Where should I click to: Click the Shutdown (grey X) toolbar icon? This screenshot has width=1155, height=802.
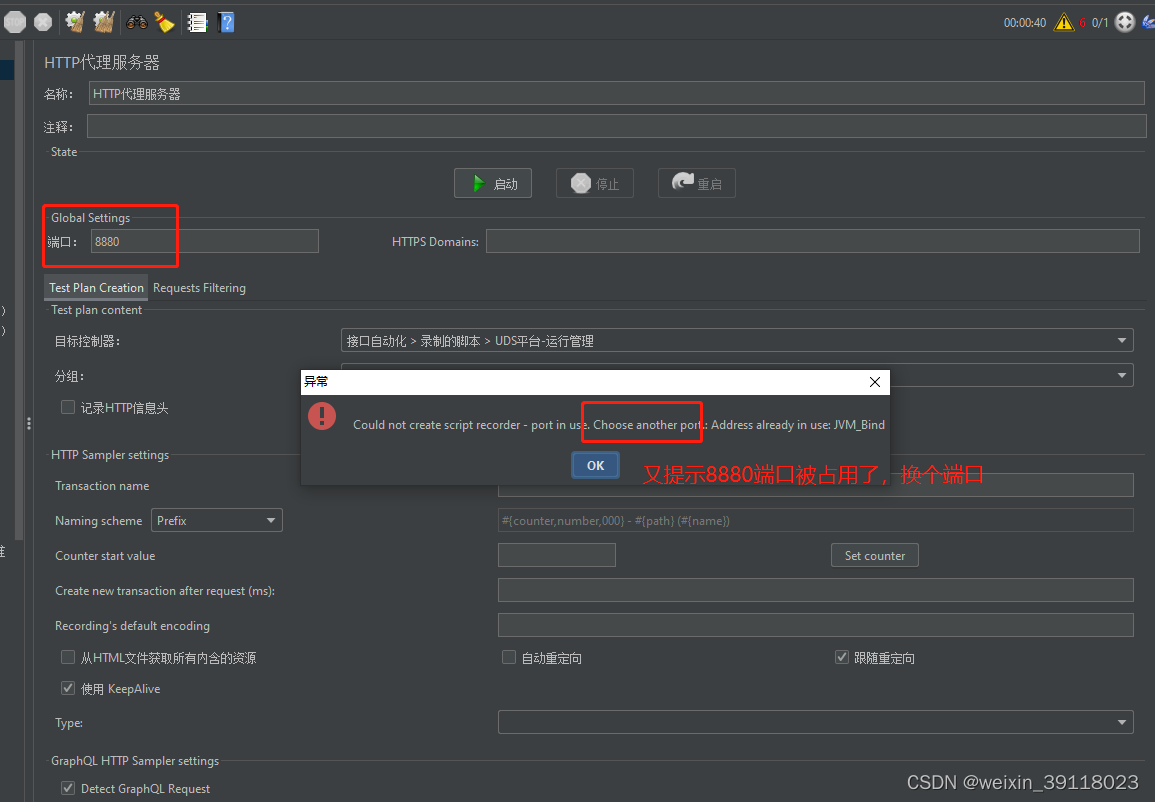tap(43, 22)
